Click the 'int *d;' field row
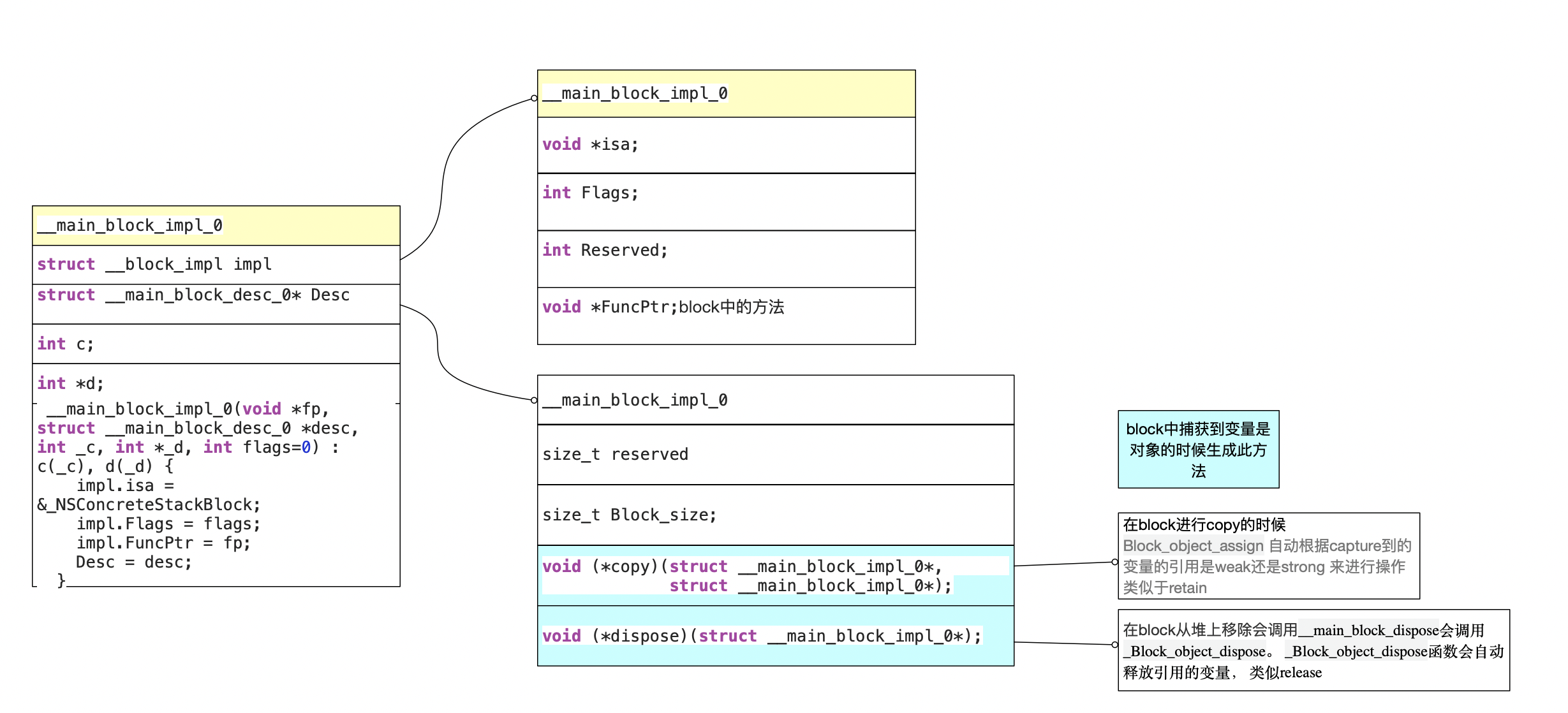1568x713 pixels. 216,383
